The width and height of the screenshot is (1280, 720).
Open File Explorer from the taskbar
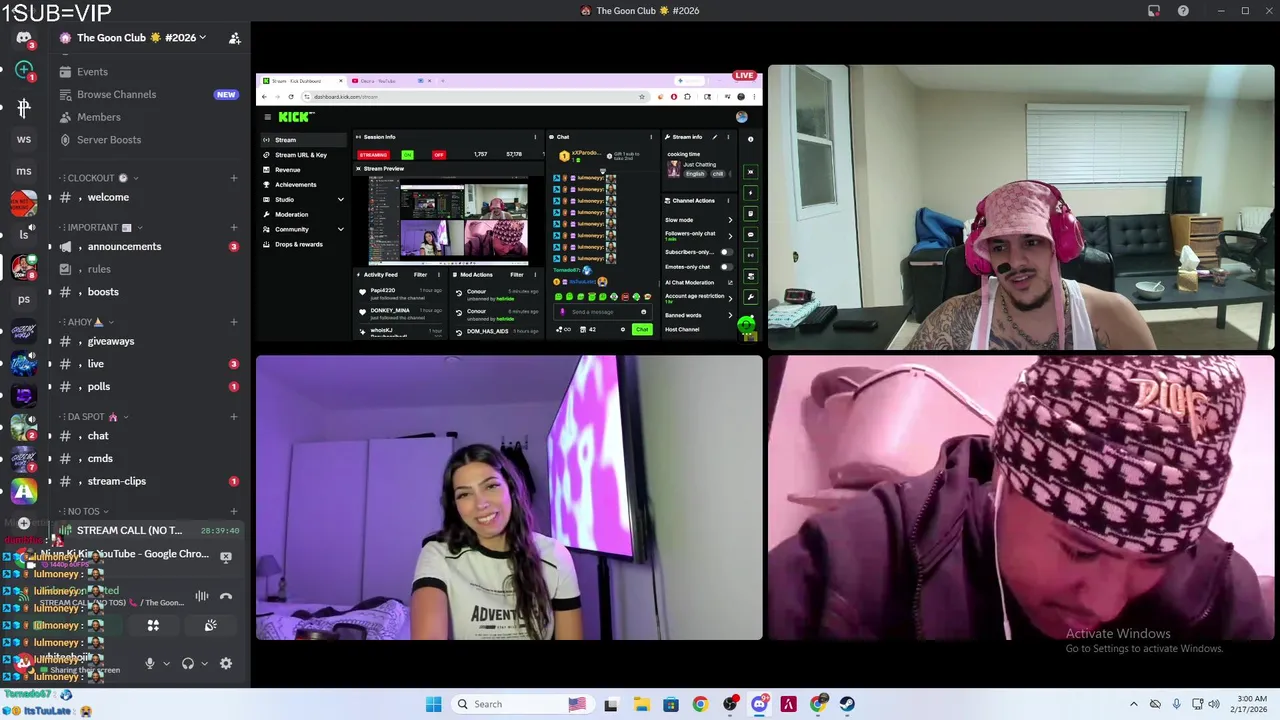641,704
